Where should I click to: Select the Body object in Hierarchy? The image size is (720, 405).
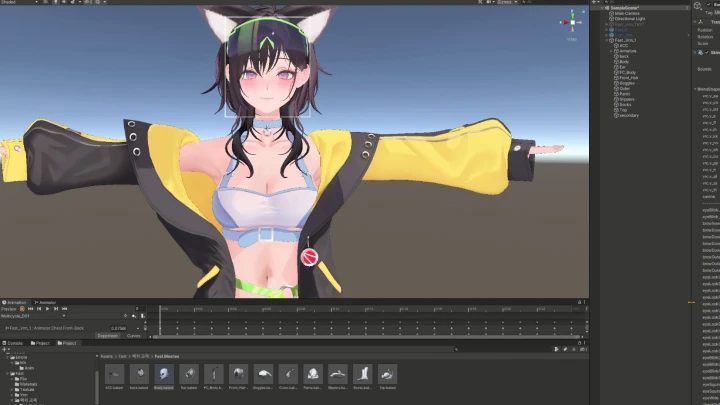pyautogui.click(x=624, y=62)
